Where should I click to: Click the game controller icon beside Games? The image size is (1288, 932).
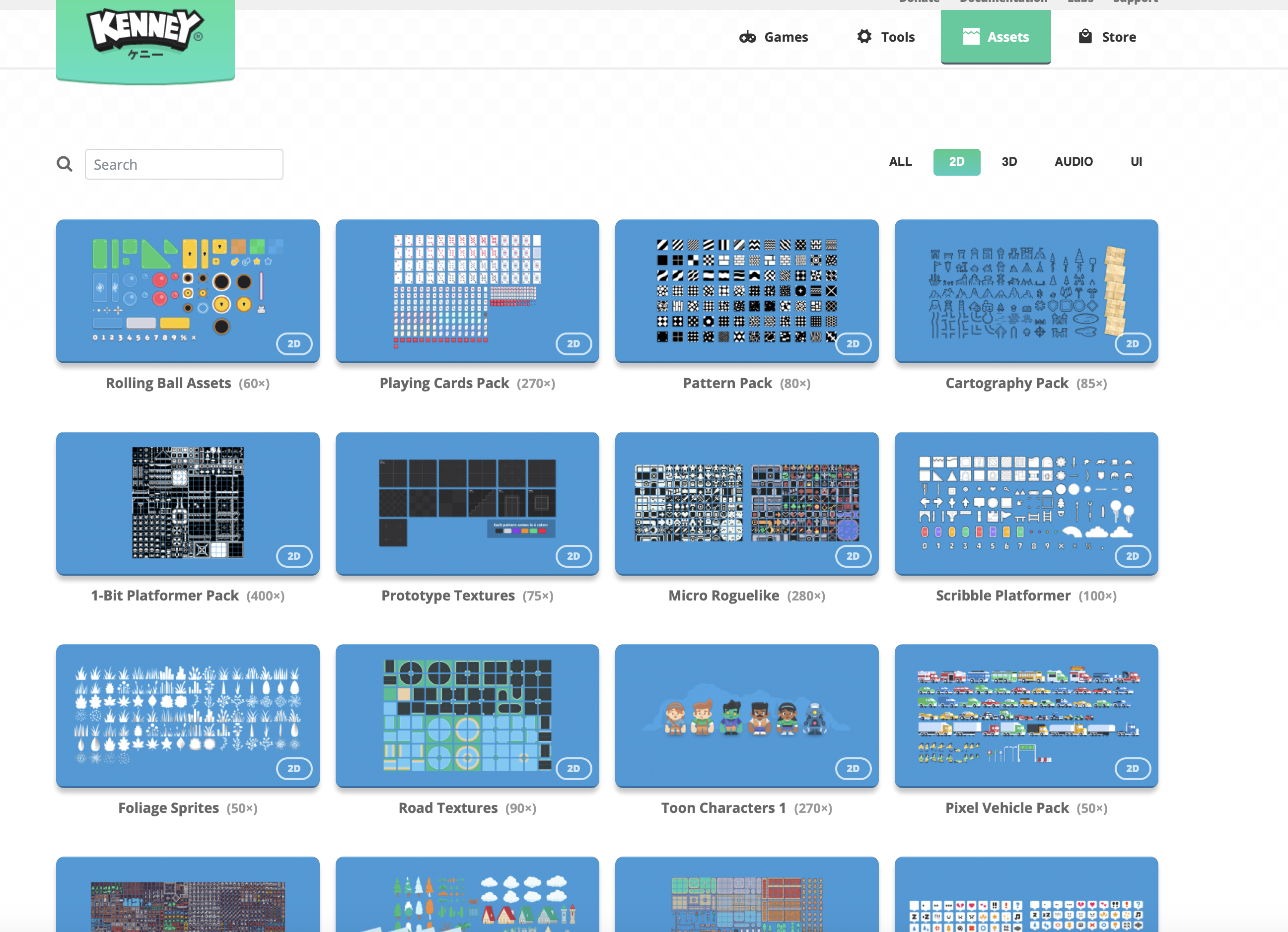[747, 37]
